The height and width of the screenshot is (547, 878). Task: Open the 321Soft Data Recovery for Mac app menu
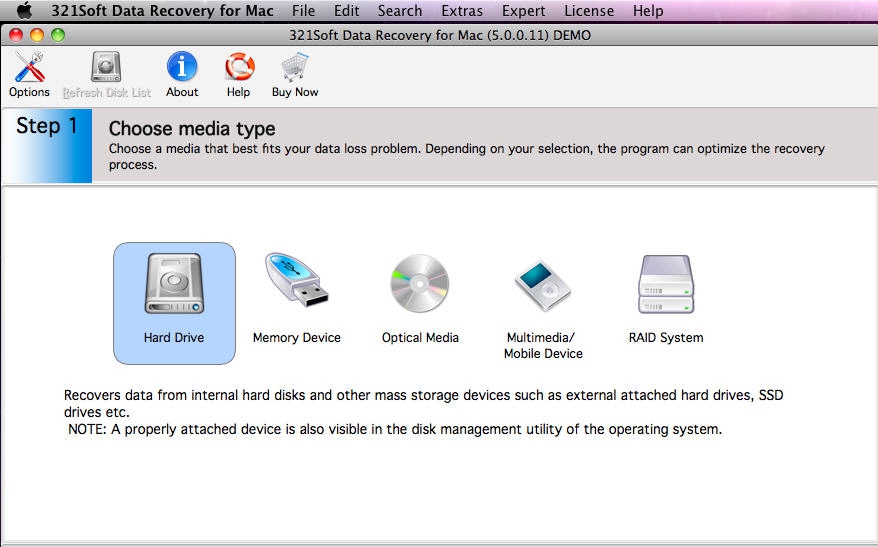tap(162, 11)
